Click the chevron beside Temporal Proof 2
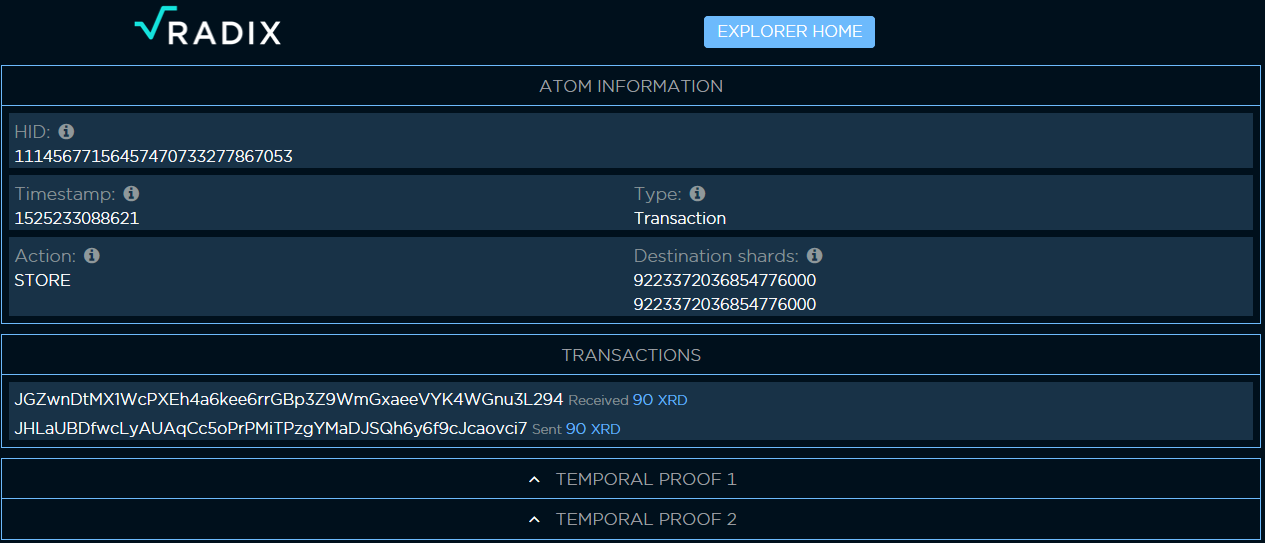 click(535, 520)
